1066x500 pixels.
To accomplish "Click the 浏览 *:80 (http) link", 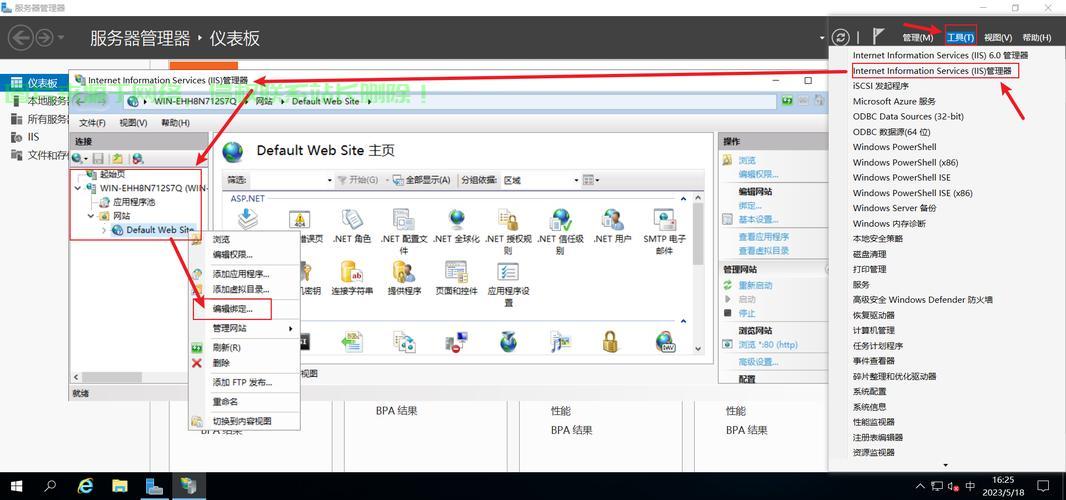I will tap(768, 345).
